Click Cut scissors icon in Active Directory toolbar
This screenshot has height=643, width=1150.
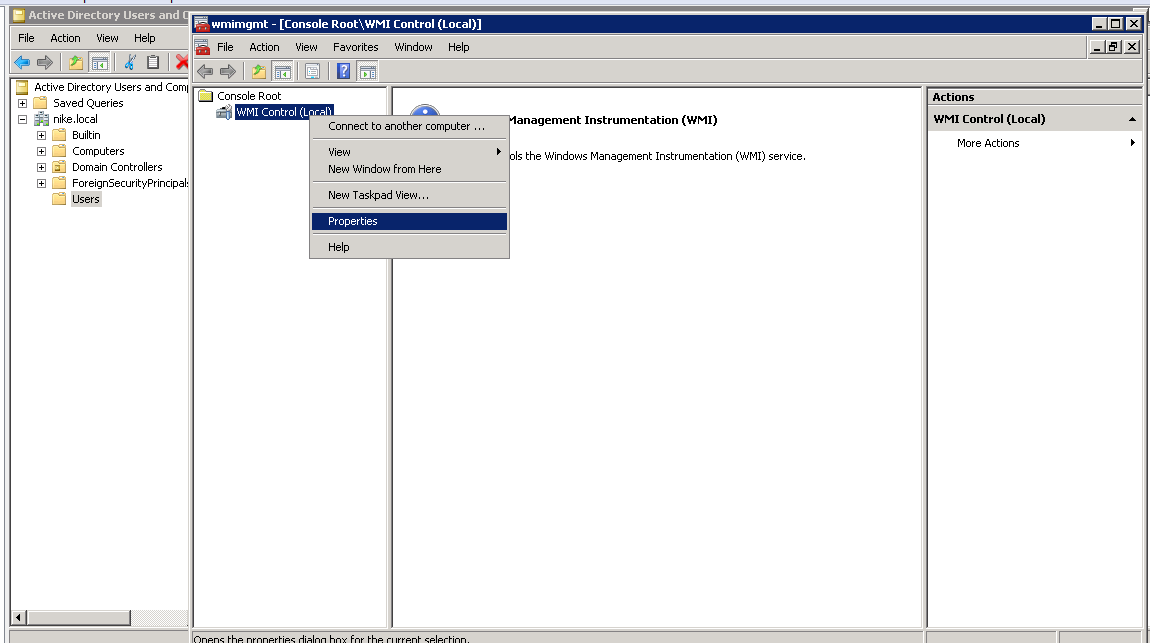[x=130, y=62]
